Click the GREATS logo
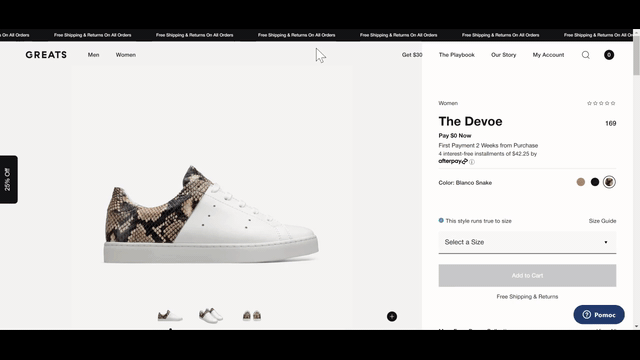 (46, 55)
